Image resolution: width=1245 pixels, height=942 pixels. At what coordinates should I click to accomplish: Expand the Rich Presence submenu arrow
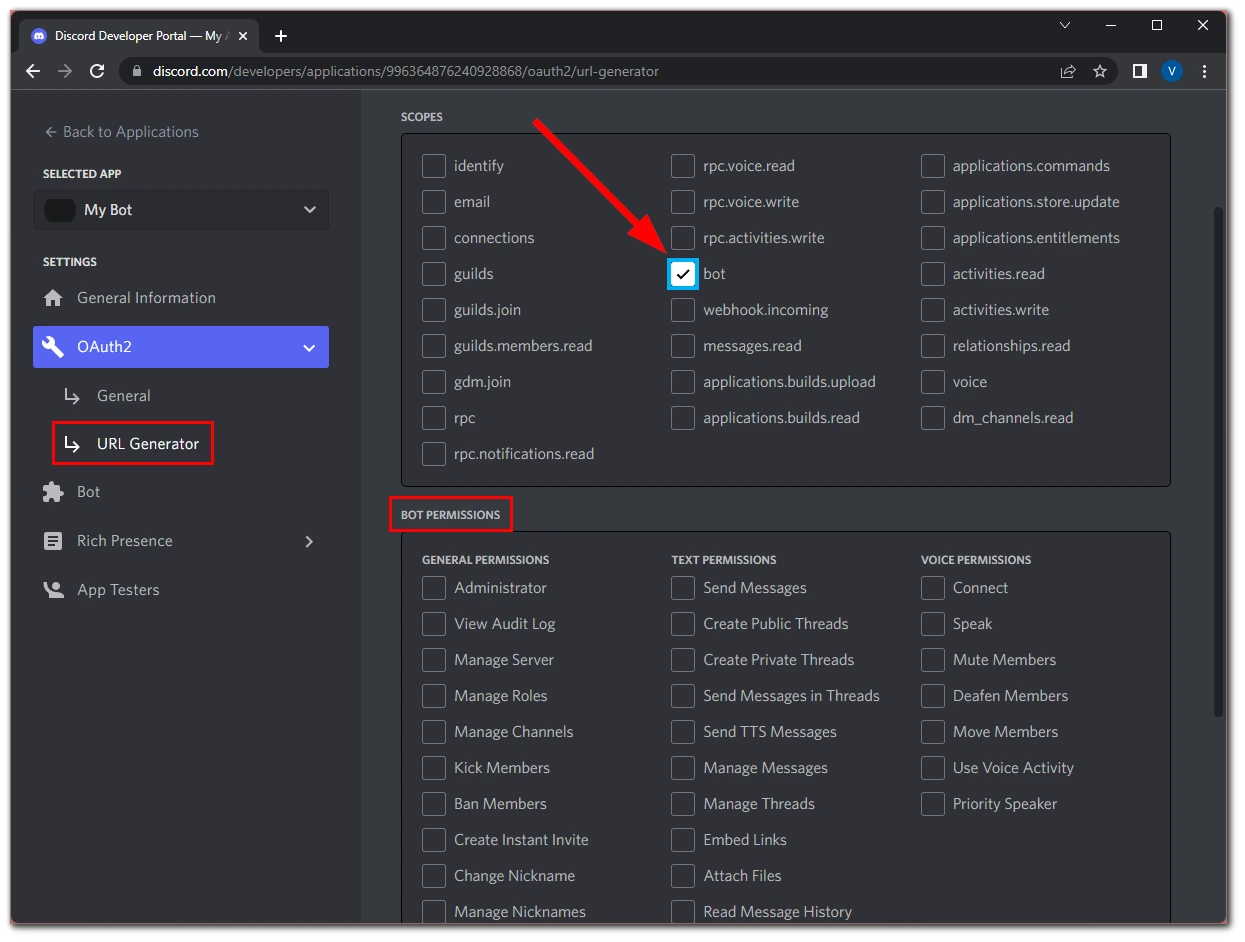click(309, 541)
